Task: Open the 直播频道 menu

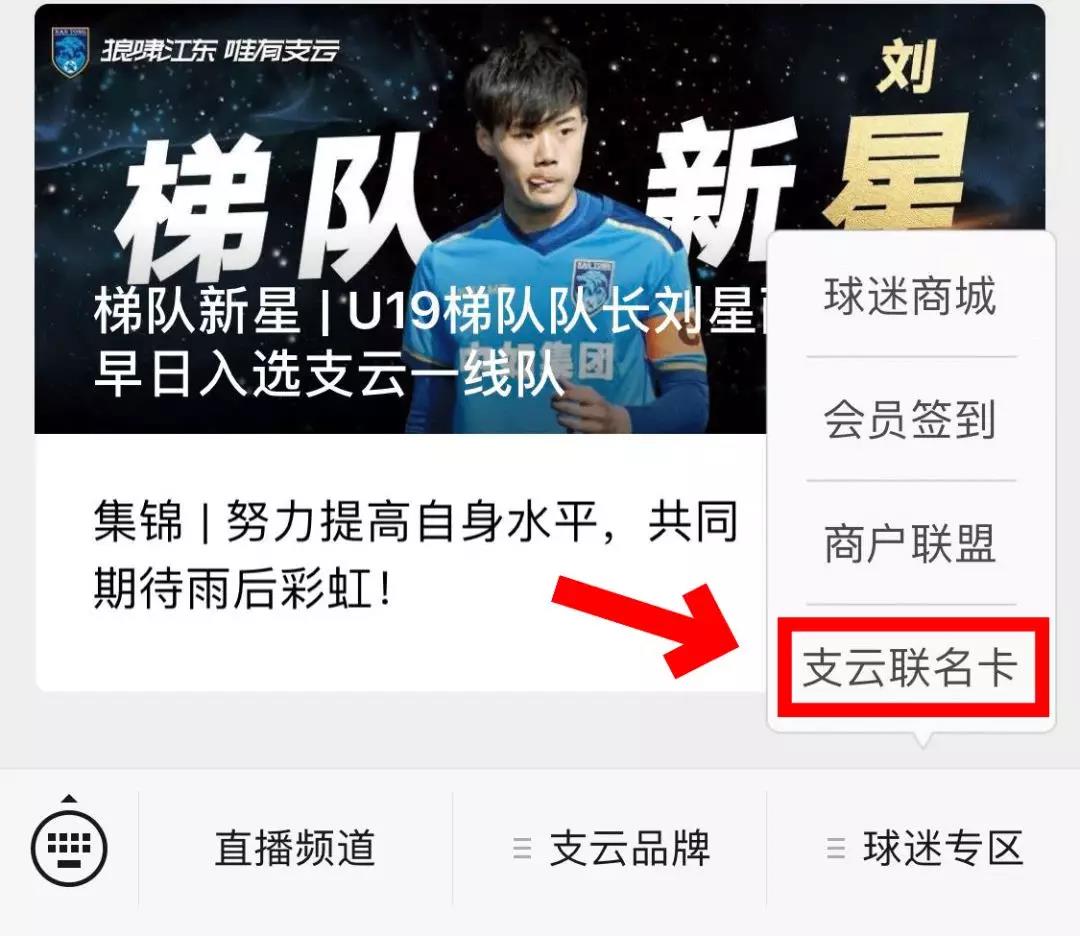Action: pos(295,848)
